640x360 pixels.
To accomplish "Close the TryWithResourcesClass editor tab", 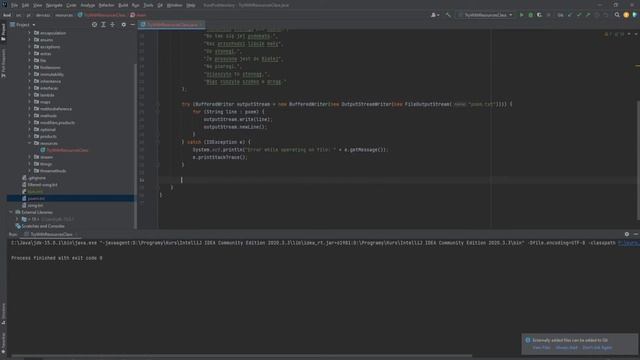I will pos(202,25).
